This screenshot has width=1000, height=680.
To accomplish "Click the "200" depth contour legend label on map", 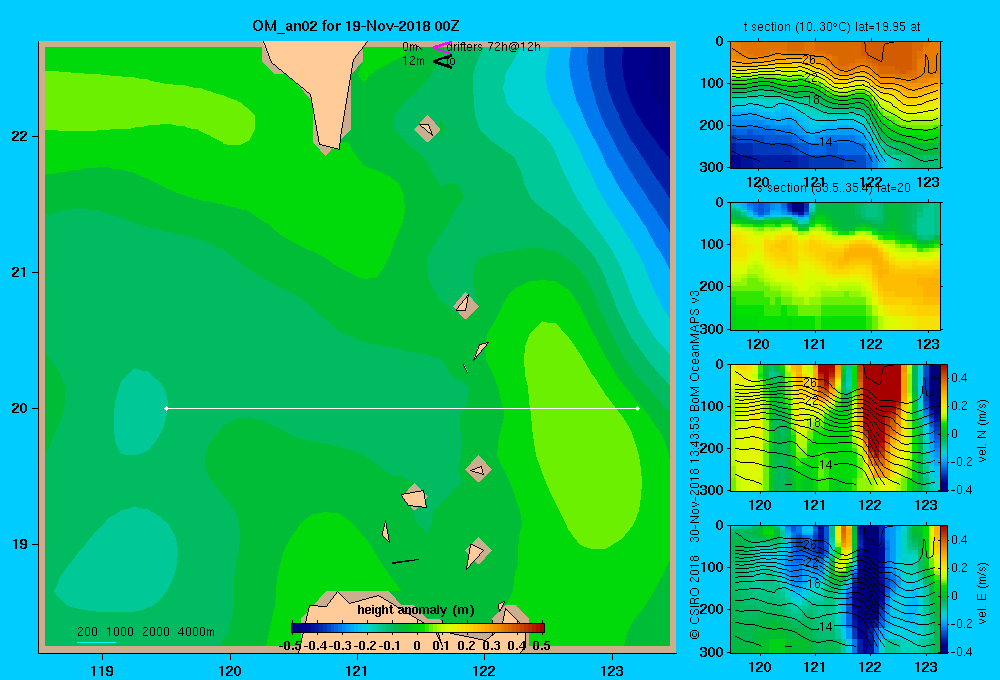I will (x=87, y=632).
